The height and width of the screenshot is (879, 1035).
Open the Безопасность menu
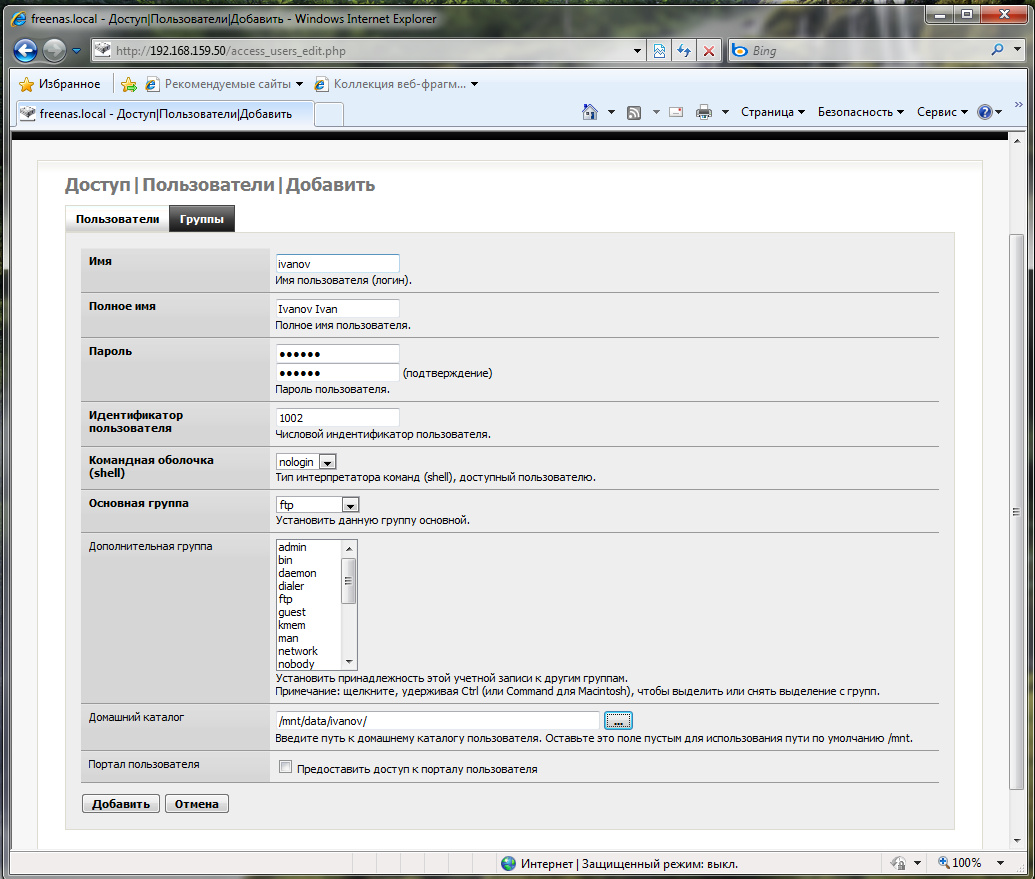pos(860,112)
